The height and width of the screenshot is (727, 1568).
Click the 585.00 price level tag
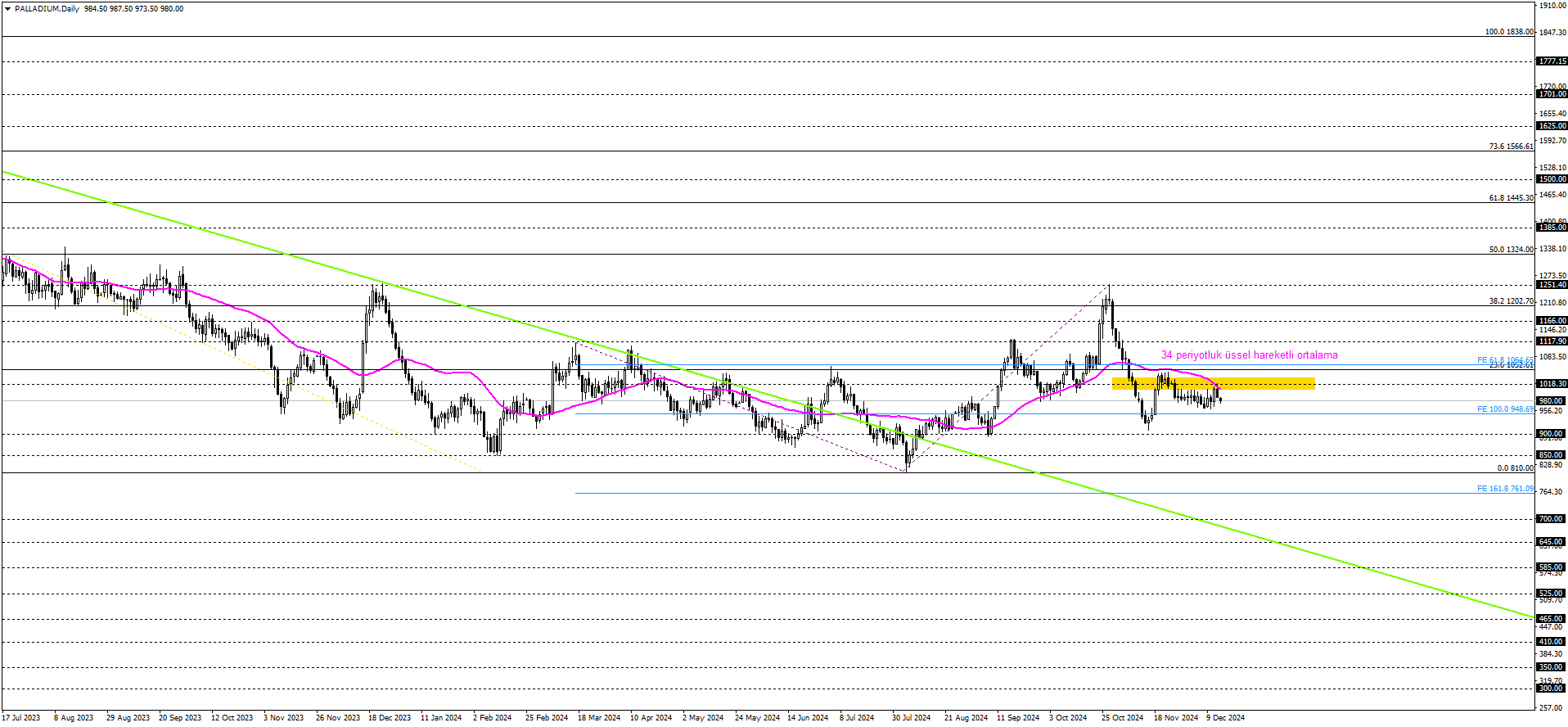1552,567
